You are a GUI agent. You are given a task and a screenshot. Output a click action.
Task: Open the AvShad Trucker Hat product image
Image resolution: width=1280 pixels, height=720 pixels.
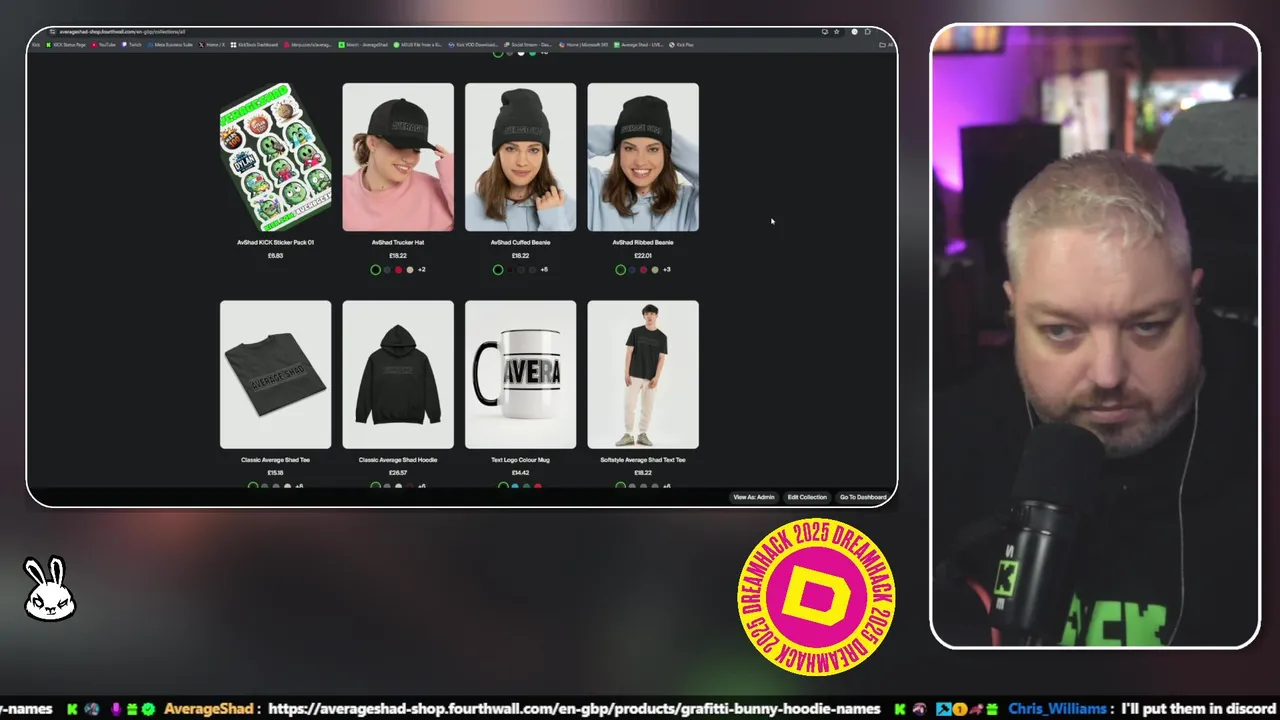398,157
